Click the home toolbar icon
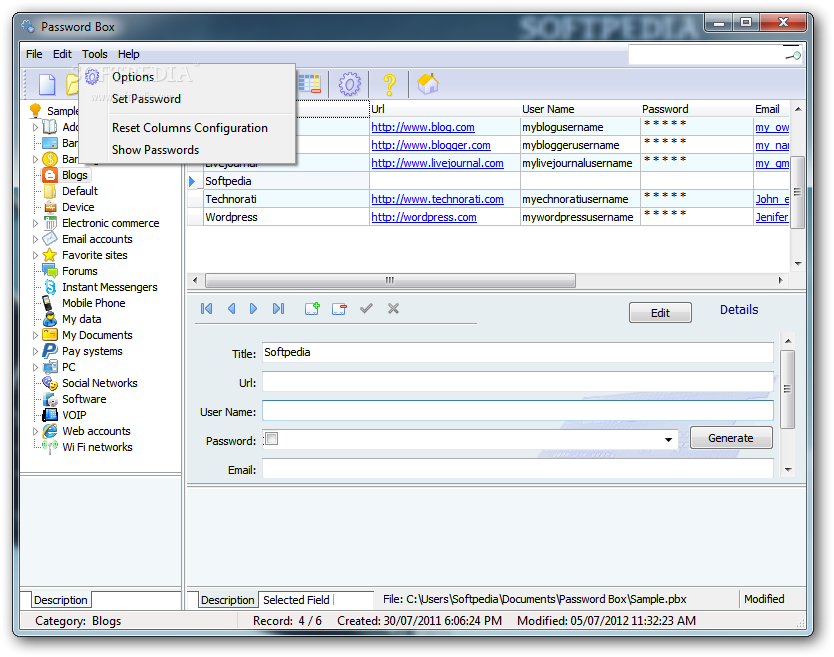The height and width of the screenshot is (657, 834). (x=428, y=84)
